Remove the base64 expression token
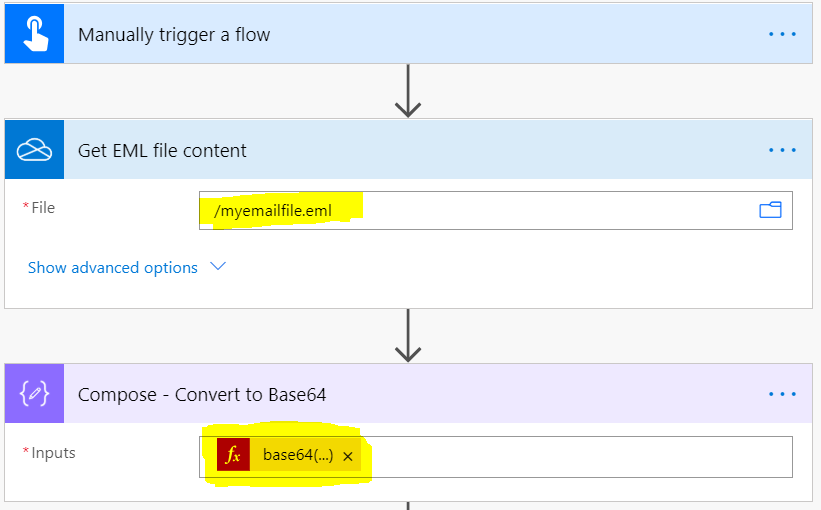 [348, 456]
